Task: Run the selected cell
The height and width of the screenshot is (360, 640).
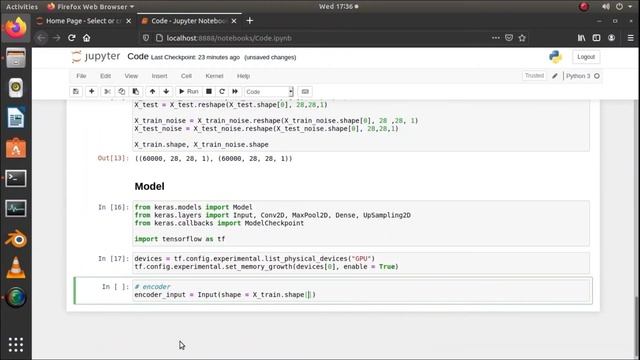Action: (x=189, y=91)
